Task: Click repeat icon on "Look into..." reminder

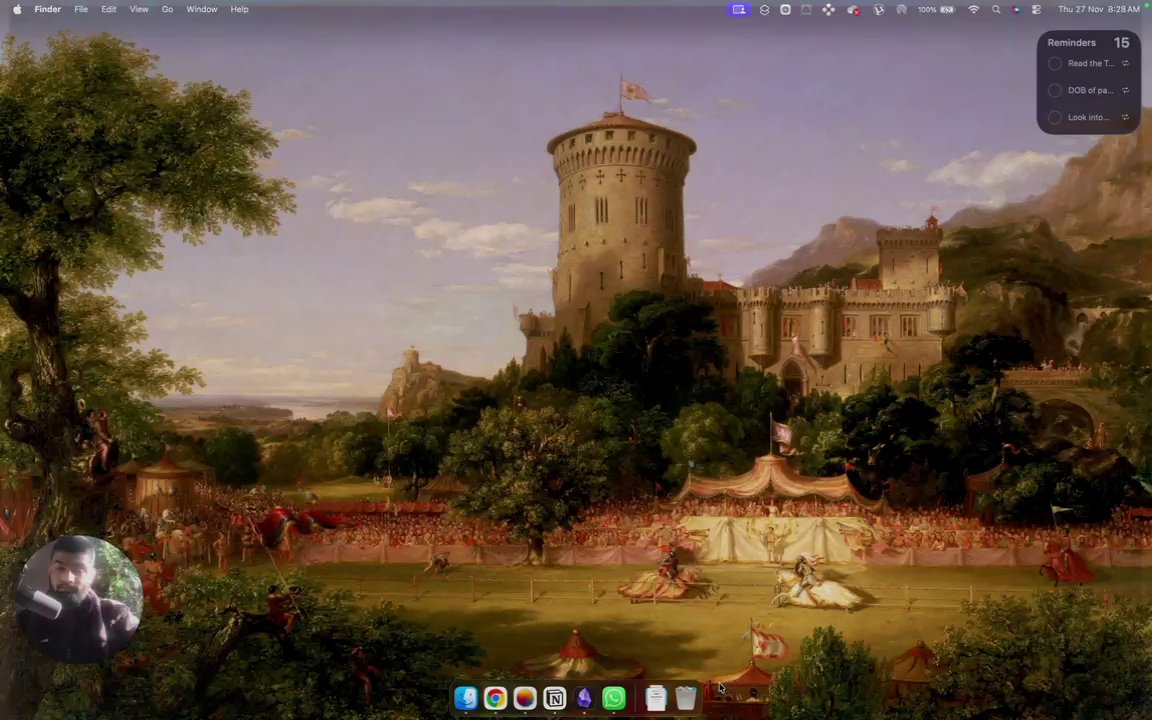Action: (1125, 118)
